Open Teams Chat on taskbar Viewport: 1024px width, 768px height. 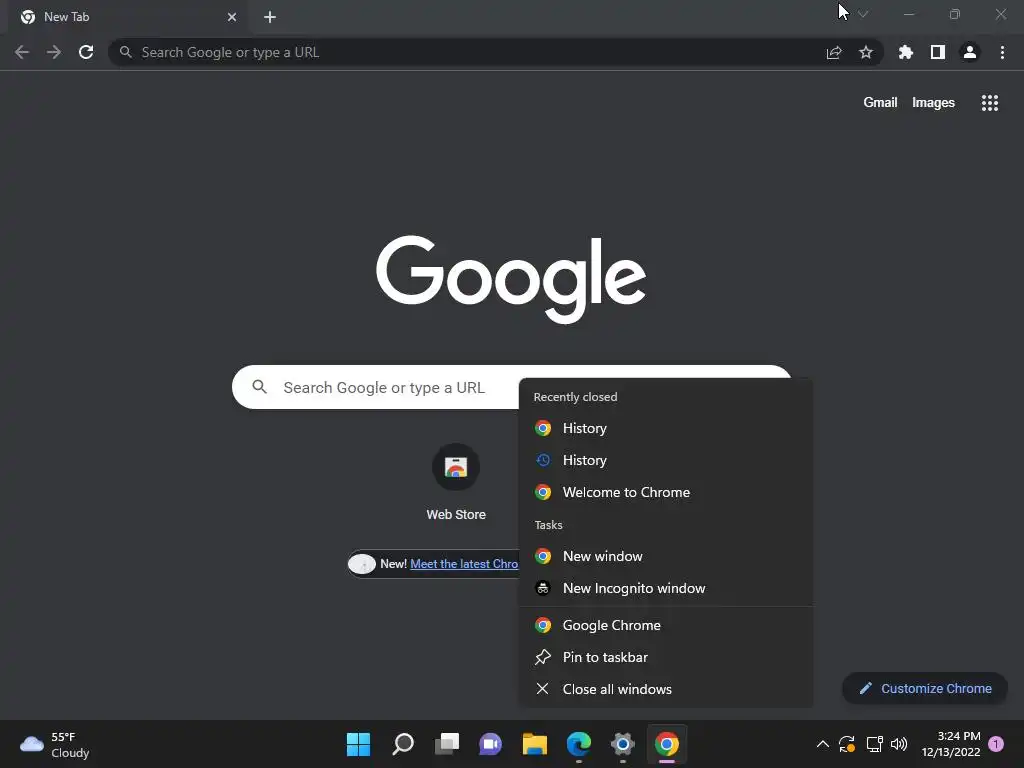(490, 744)
